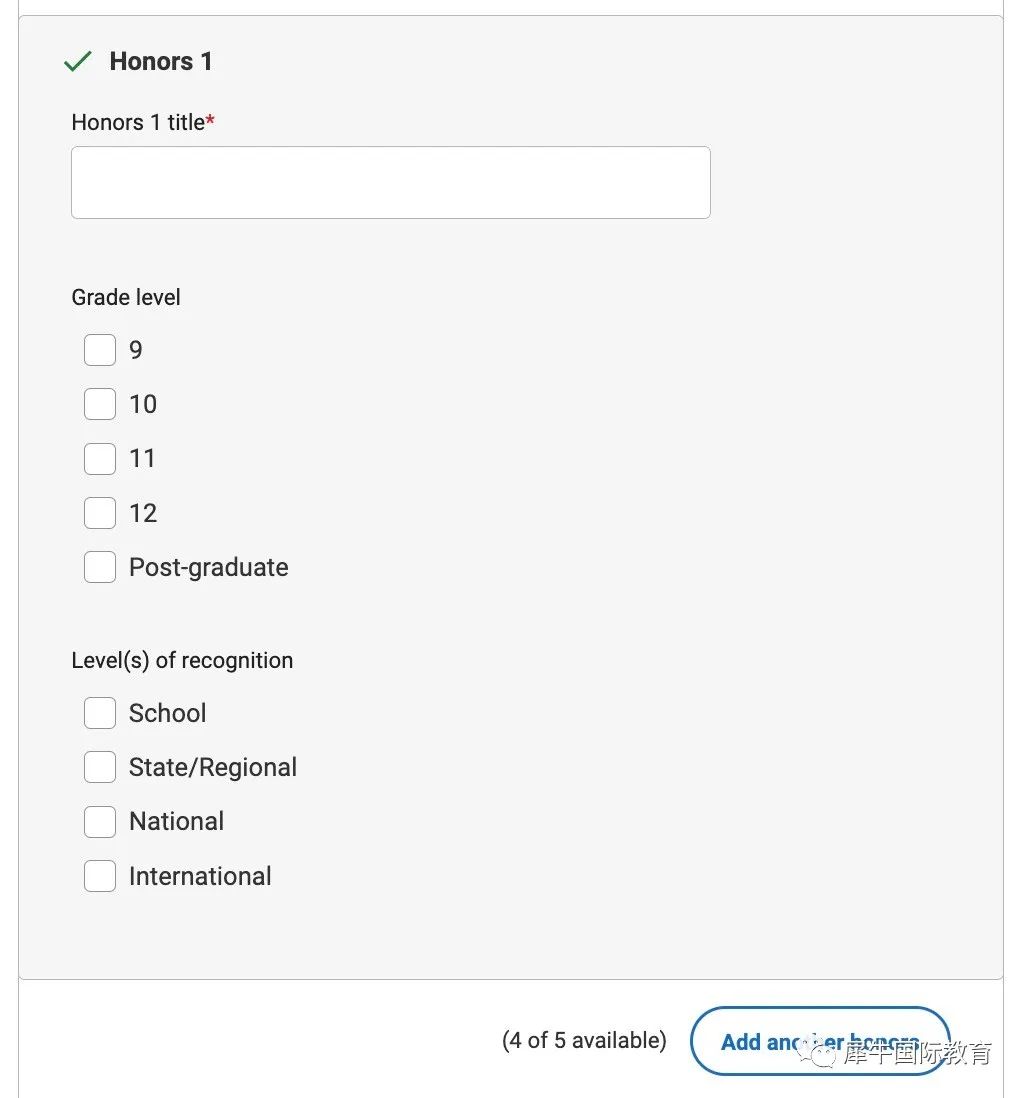The width and height of the screenshot is (1026, 1098).
Task: Select the grade 11 checkbox
Action: [100, 459]
